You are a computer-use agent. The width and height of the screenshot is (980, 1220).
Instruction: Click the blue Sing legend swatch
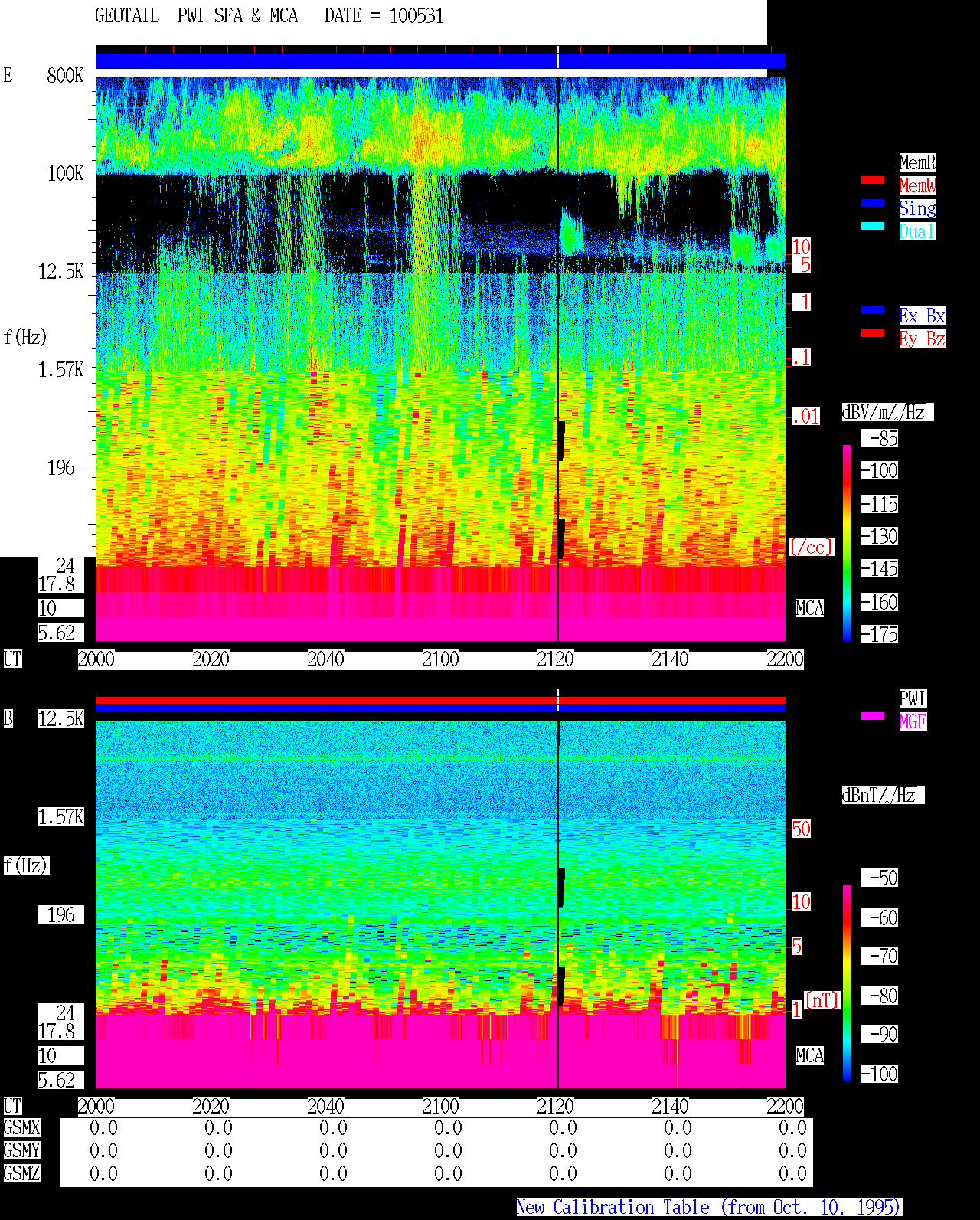tap(873, 203)
